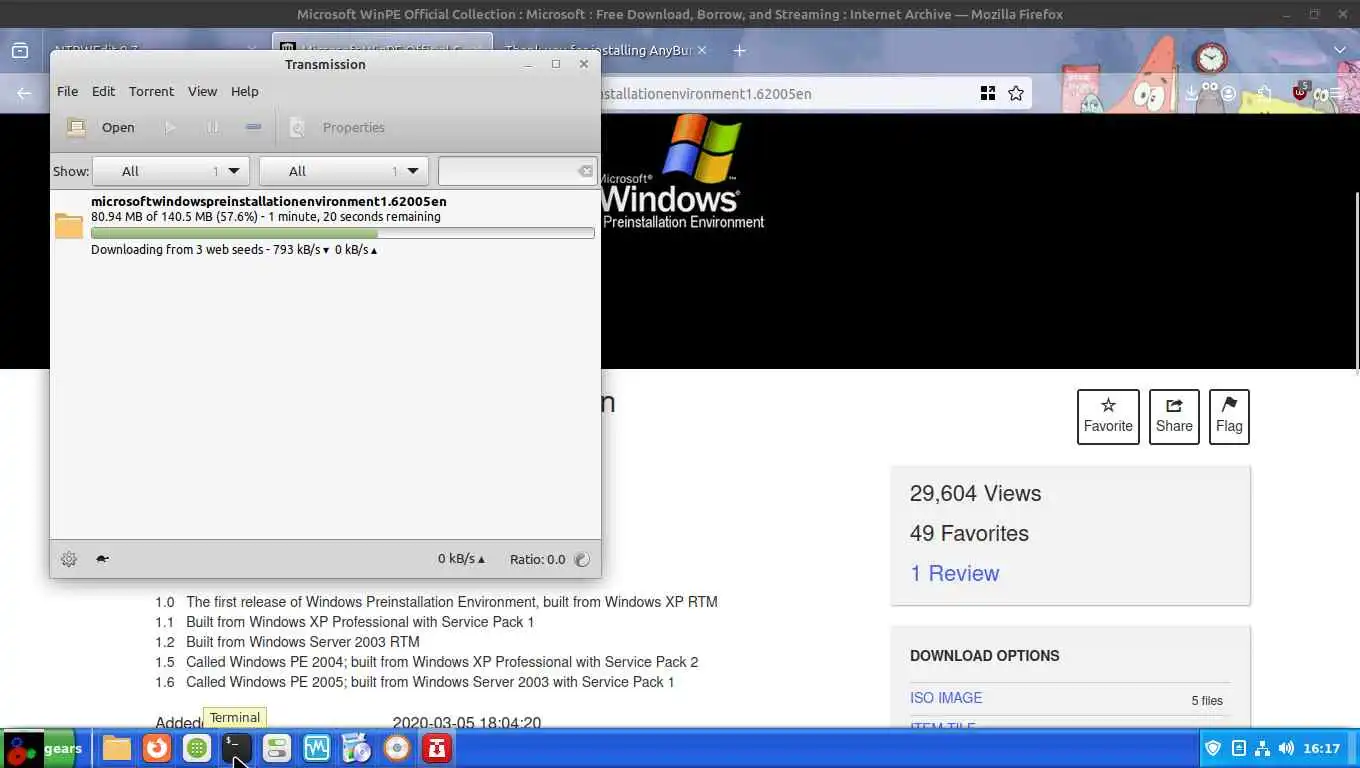Open the Torrent menu
Screen dimensions: 1360x768
151,91
